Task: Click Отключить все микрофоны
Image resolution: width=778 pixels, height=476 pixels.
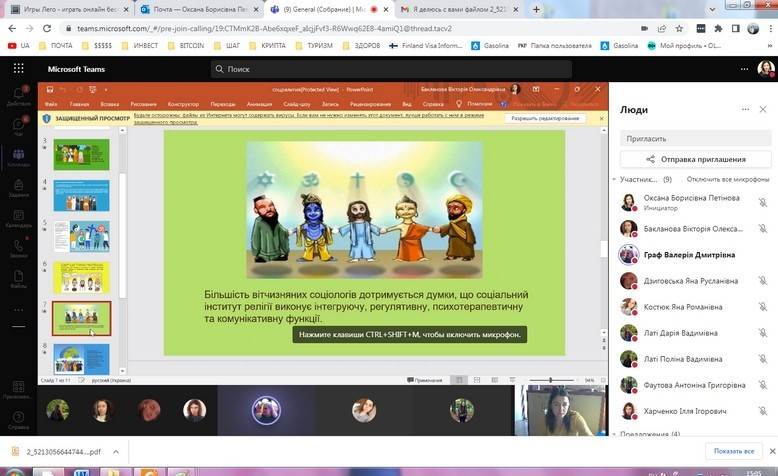Action: 728,179
